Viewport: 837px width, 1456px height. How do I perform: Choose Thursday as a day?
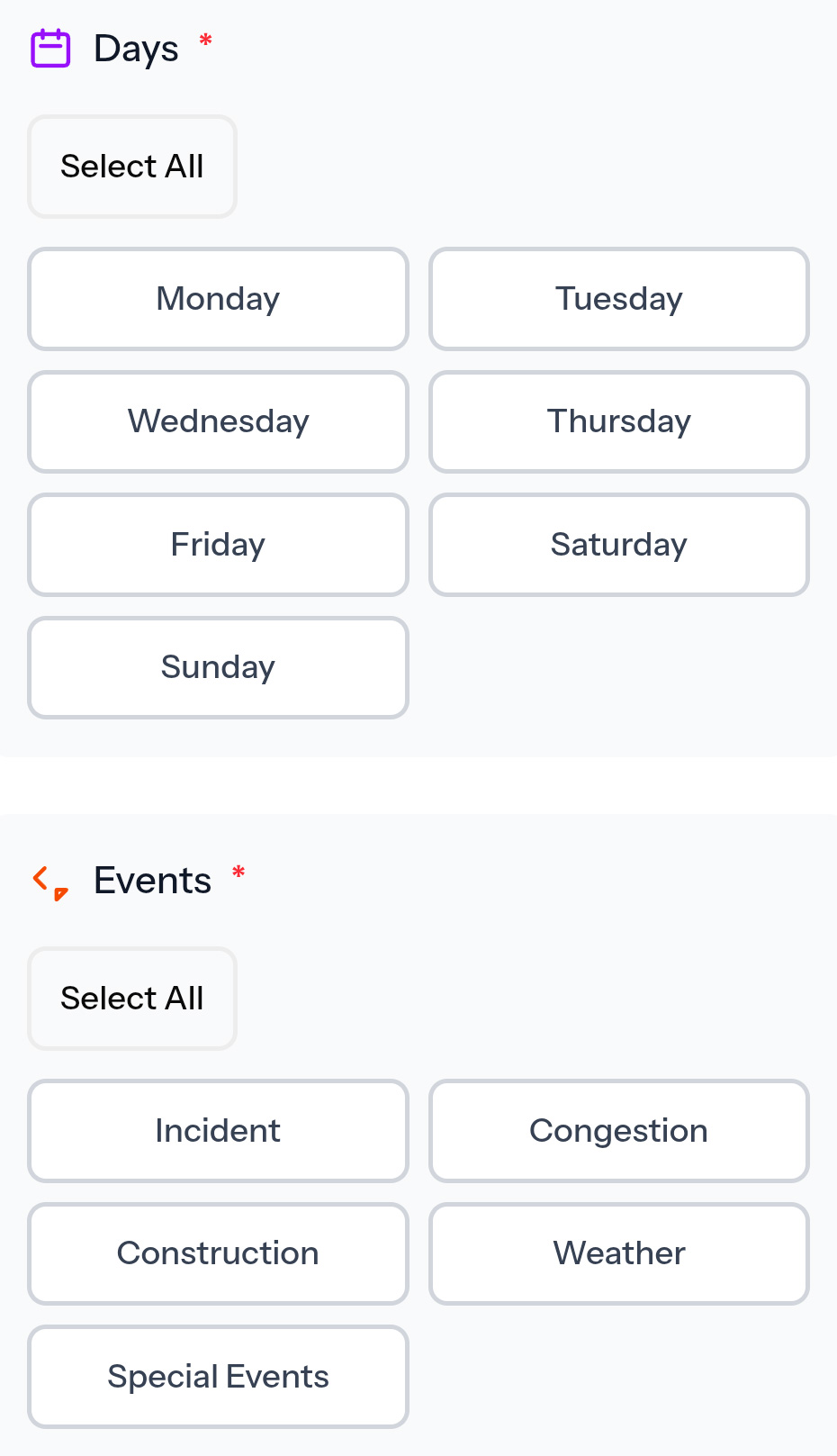619,421
